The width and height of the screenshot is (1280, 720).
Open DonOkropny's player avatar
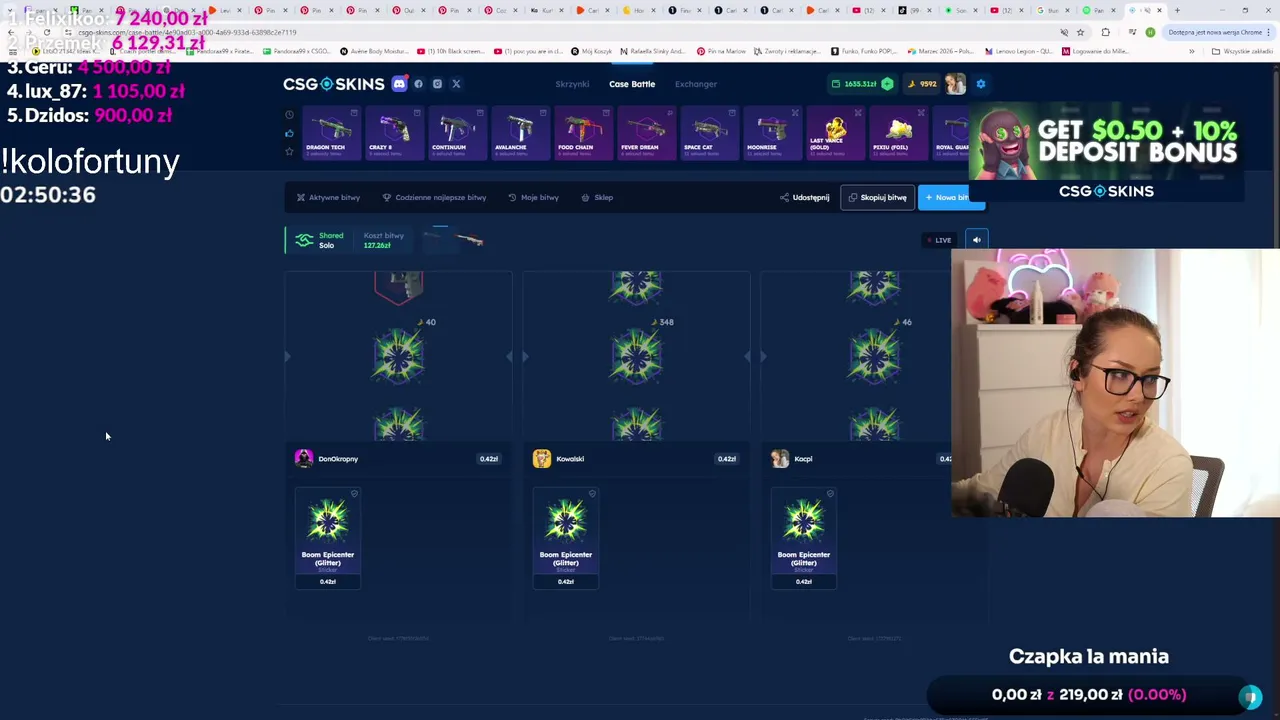tap(304, 459)
